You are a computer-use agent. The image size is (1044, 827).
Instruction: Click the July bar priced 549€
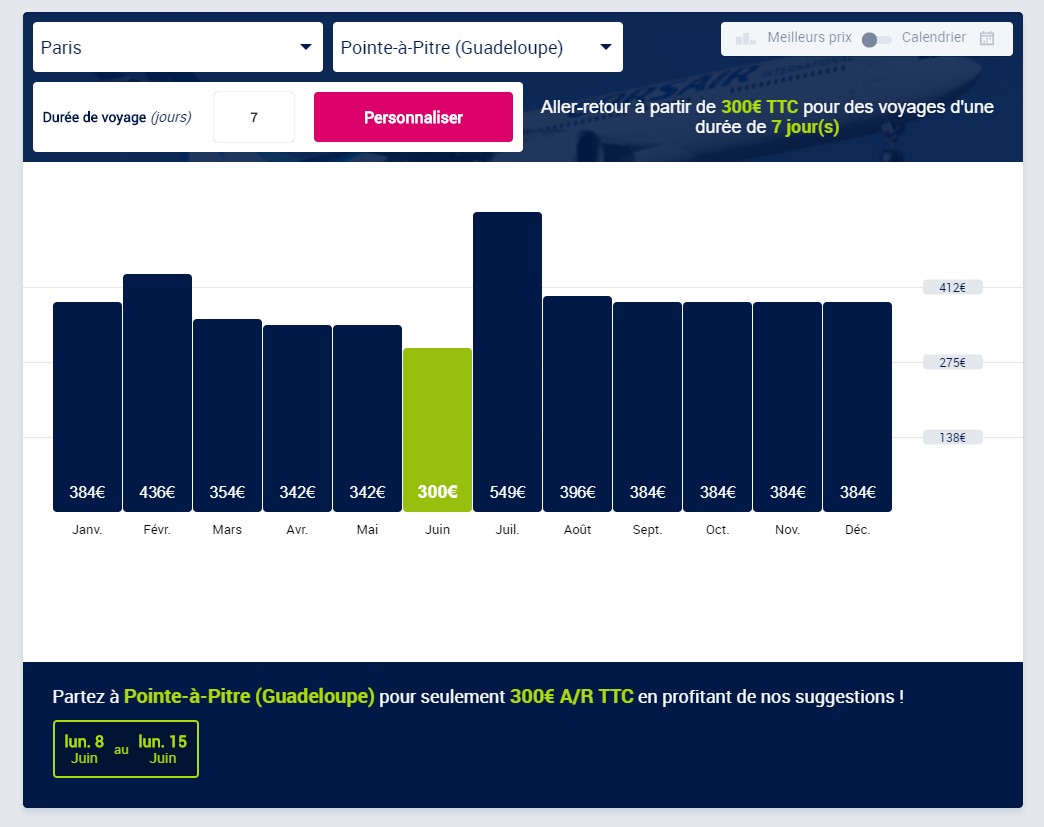click(507, 362)
